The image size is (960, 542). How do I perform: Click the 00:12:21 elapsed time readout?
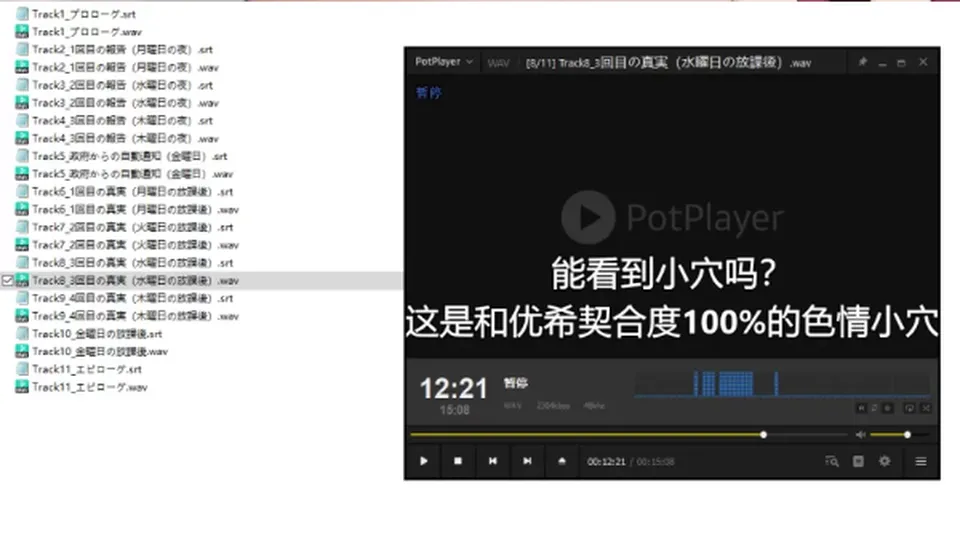(x=606, y=462)
